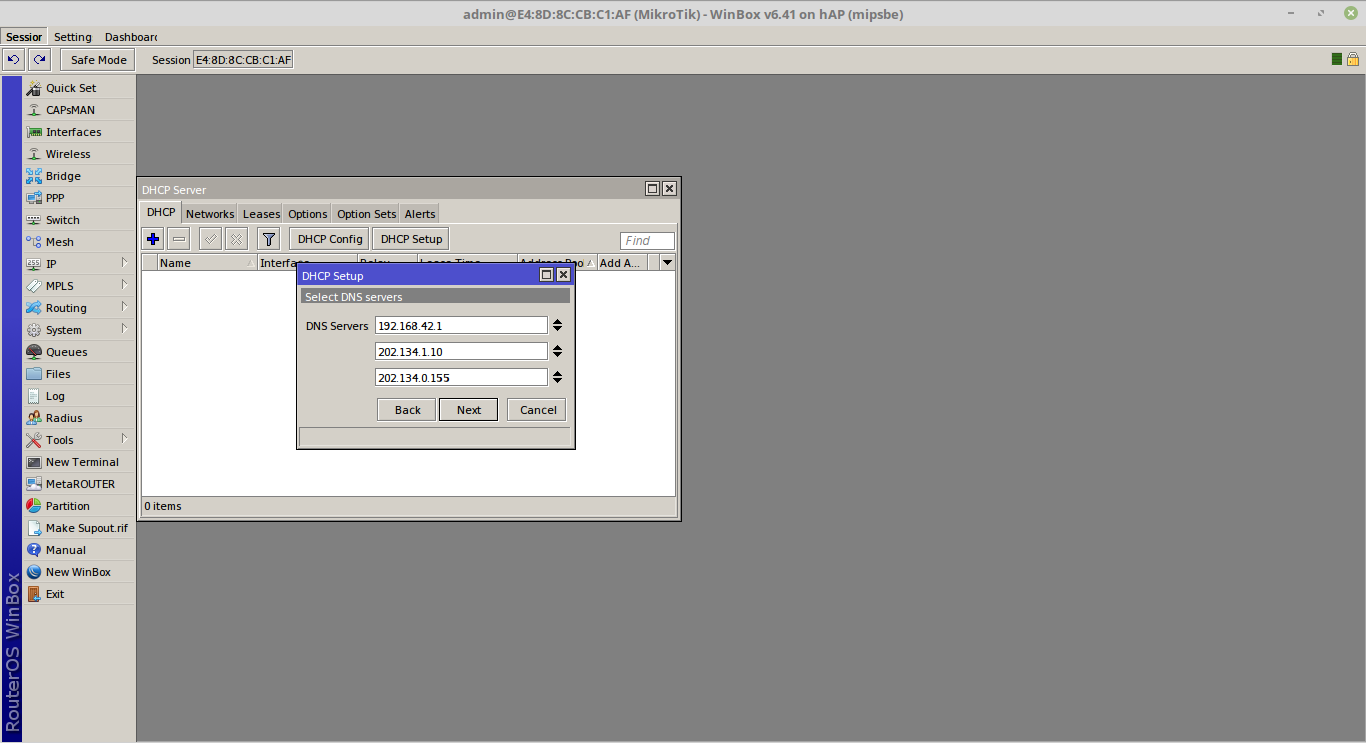The width and height of the screenshot is (1366, 743).
Task: Click arrows beside 202.134.0.155 DNS field
Action: [x=557, y=377]
